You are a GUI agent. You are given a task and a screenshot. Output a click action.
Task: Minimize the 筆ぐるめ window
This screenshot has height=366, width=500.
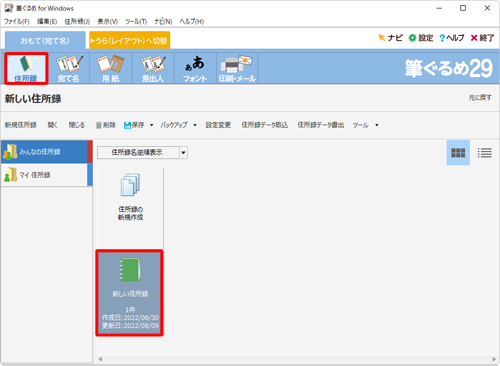[439, 8]
